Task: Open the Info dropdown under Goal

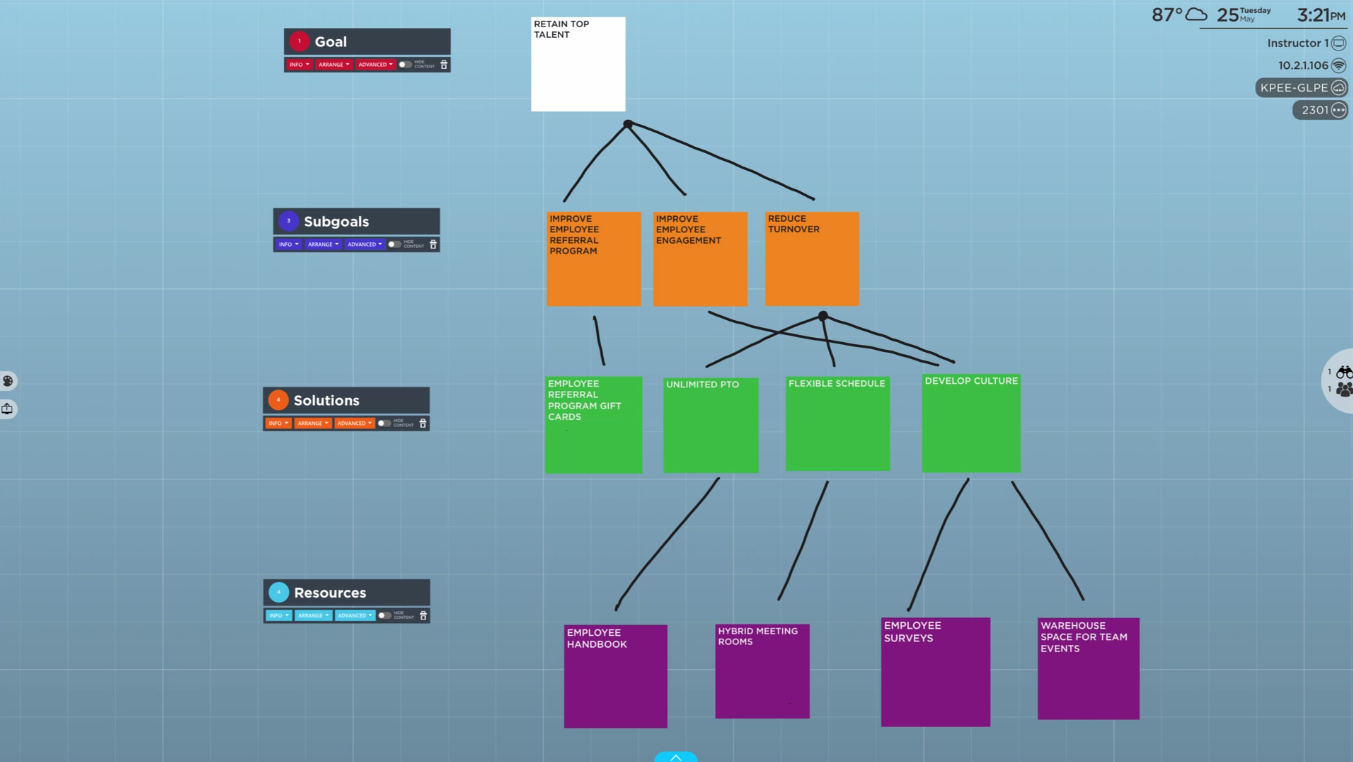Action: coord(298,64)
